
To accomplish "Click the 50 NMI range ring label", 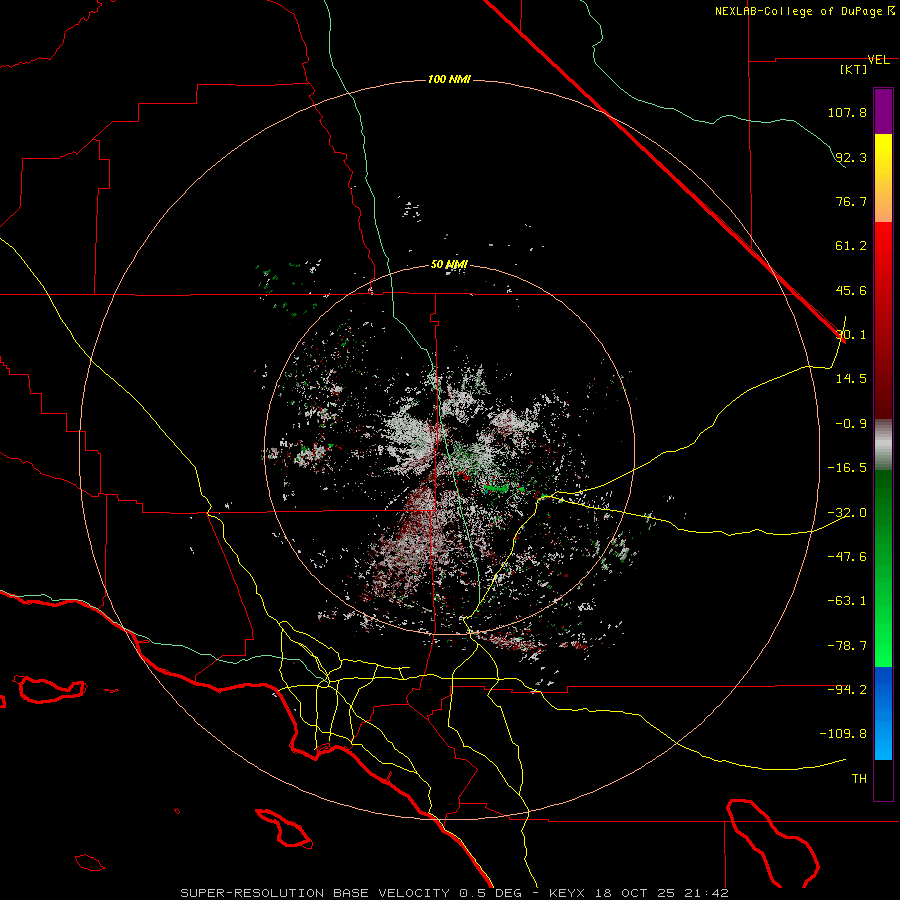I will pyautogui.click(x=449, y=265).
